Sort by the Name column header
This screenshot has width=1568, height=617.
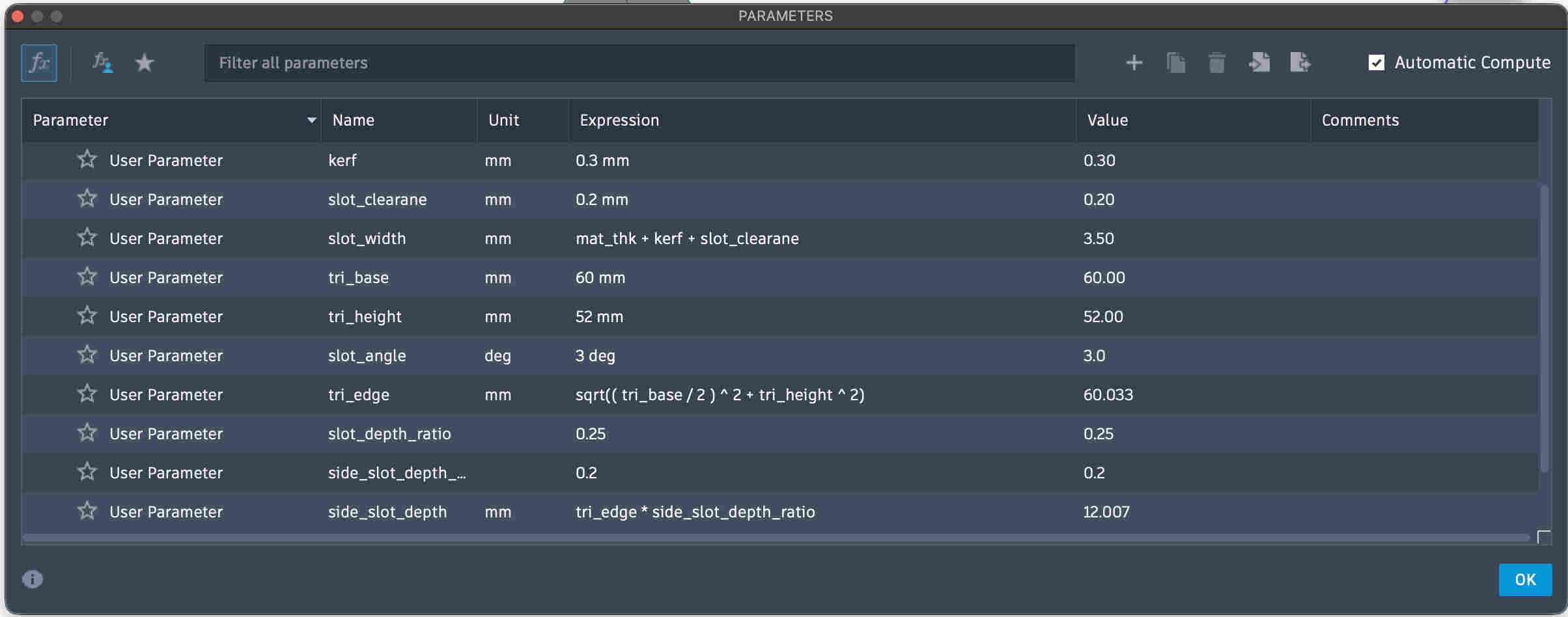353,120
